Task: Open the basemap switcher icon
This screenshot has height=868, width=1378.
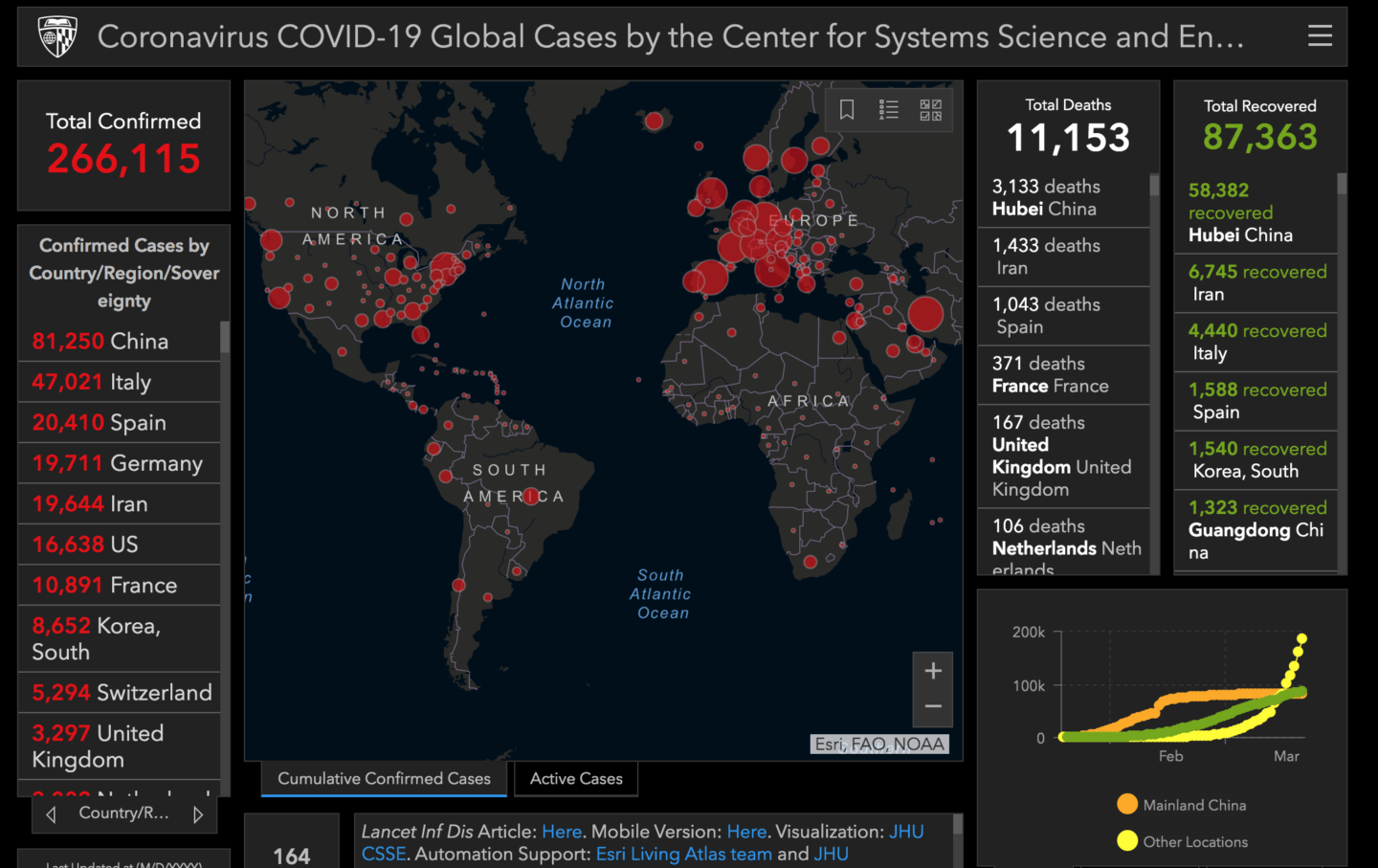Action: pos(929,109)
